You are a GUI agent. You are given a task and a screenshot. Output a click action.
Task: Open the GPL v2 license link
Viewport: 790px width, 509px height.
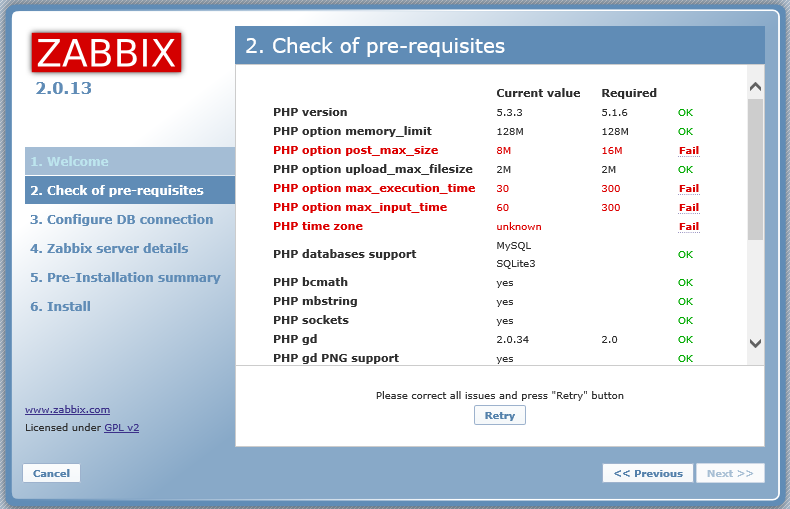point(121,427)
